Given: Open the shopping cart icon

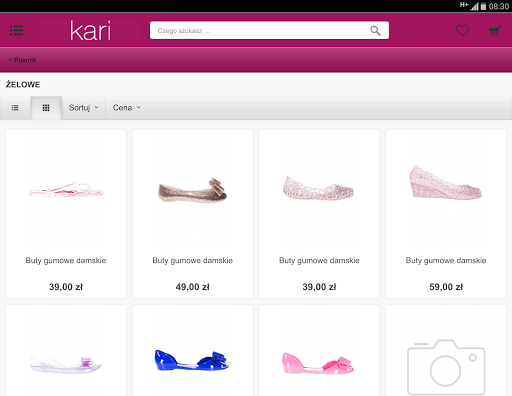Looking at the screenshot, I should pyautogui.click(x=495, y=31).
